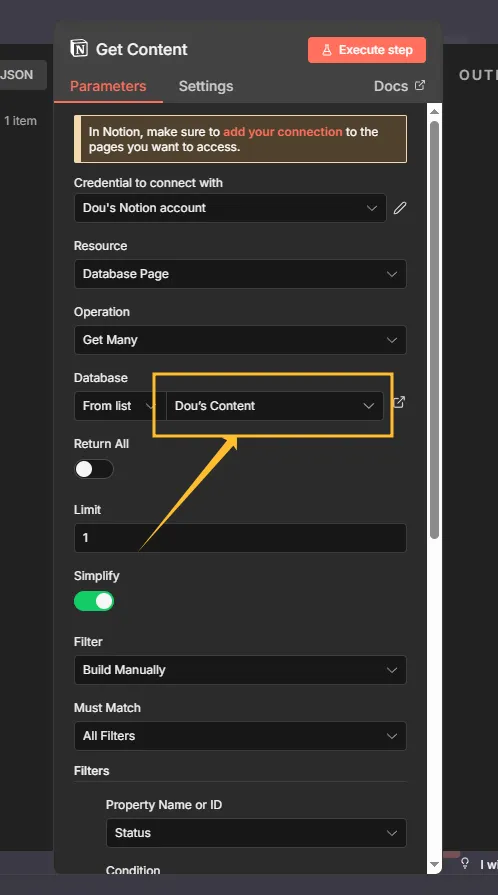This screenshot has height=895, width=498.
Task: Click the scrollbar down arrow
Action: (435, 865)
